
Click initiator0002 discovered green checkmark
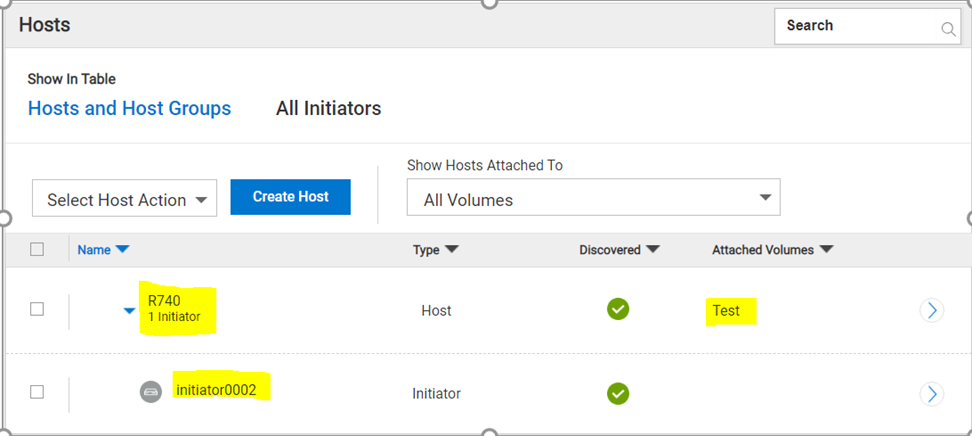click(x=618, y=393)
